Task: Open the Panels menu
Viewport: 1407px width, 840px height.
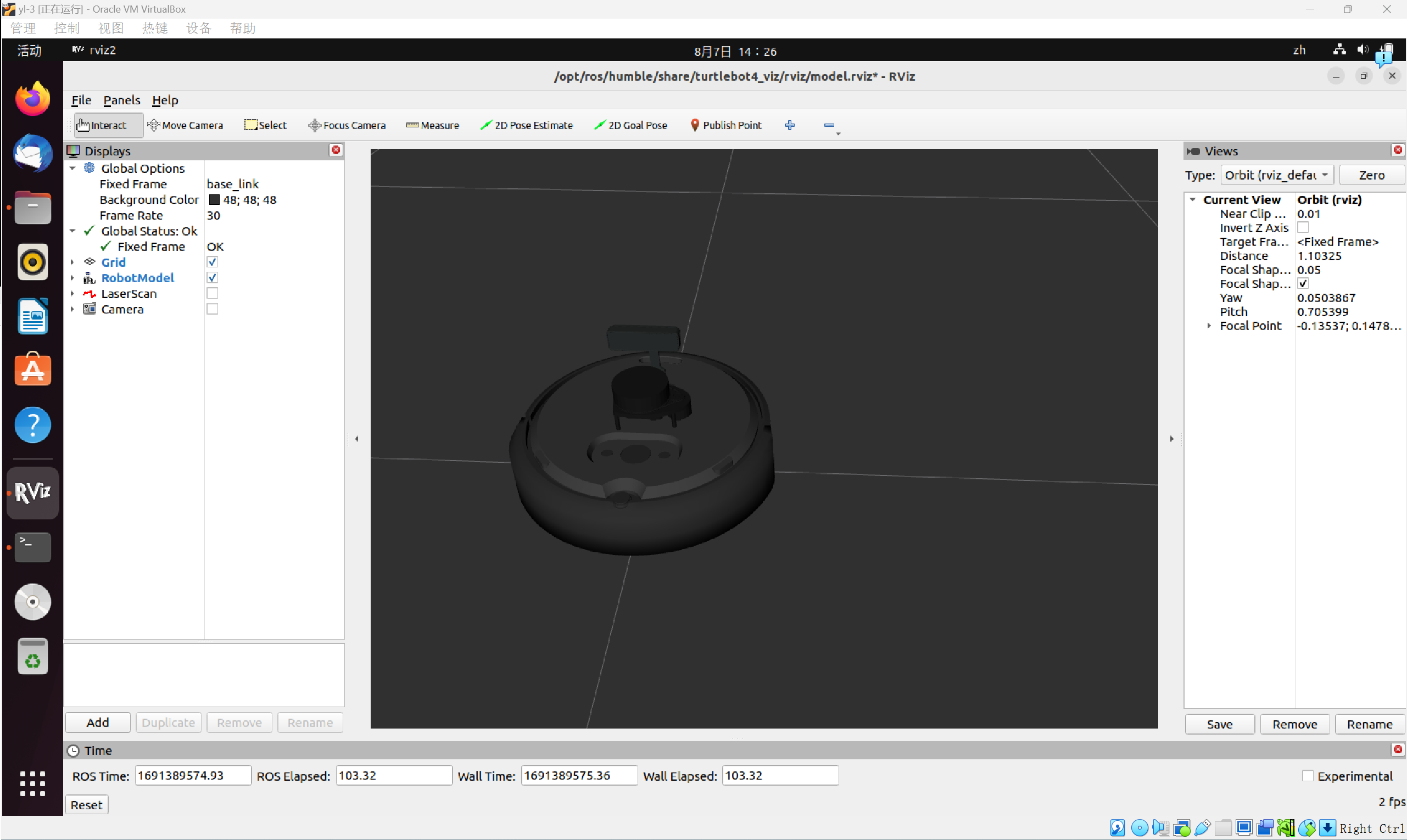Action: click(x=121, y=100)
